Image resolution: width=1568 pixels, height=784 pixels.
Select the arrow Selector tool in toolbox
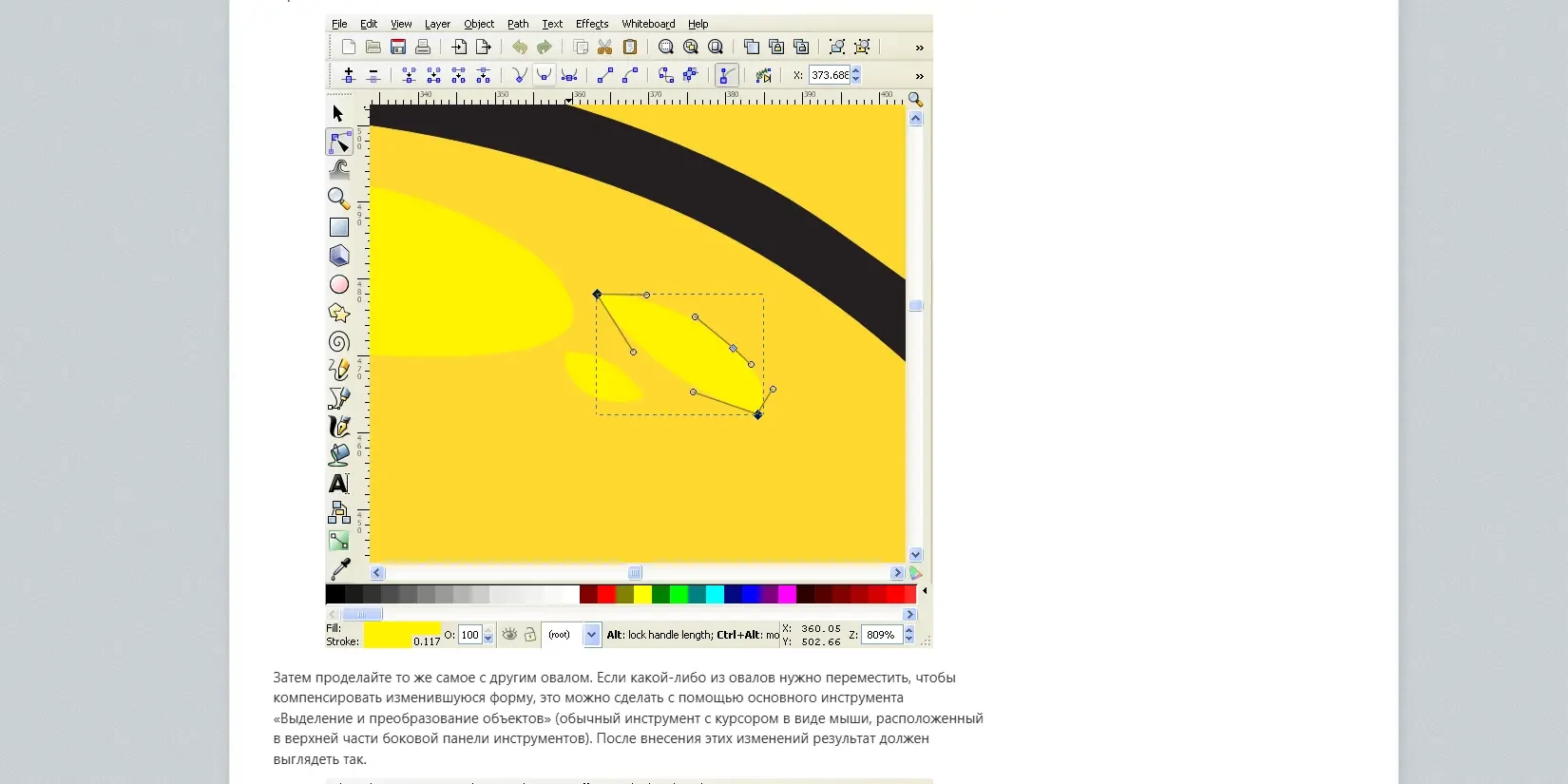(x=338, y=114)
